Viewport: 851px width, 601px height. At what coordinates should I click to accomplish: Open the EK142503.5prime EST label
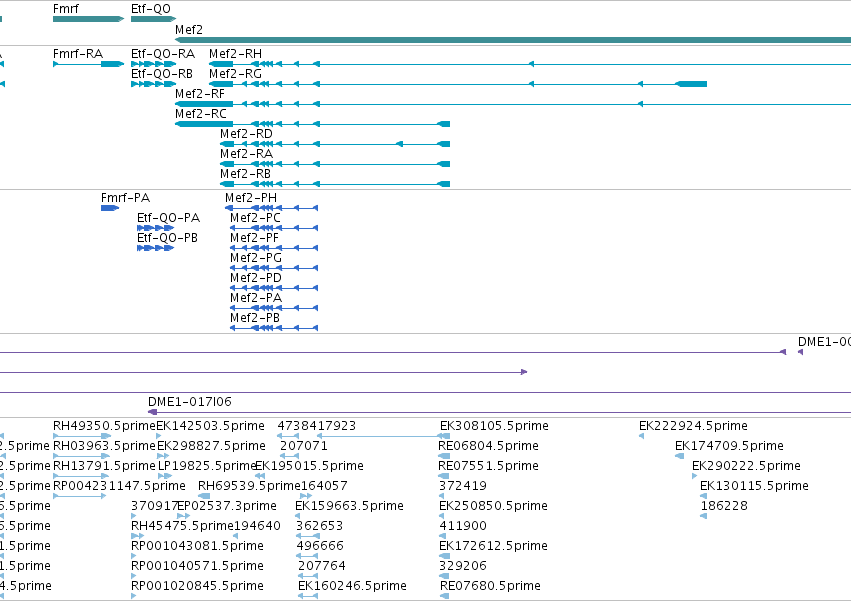tap(211, 426)
